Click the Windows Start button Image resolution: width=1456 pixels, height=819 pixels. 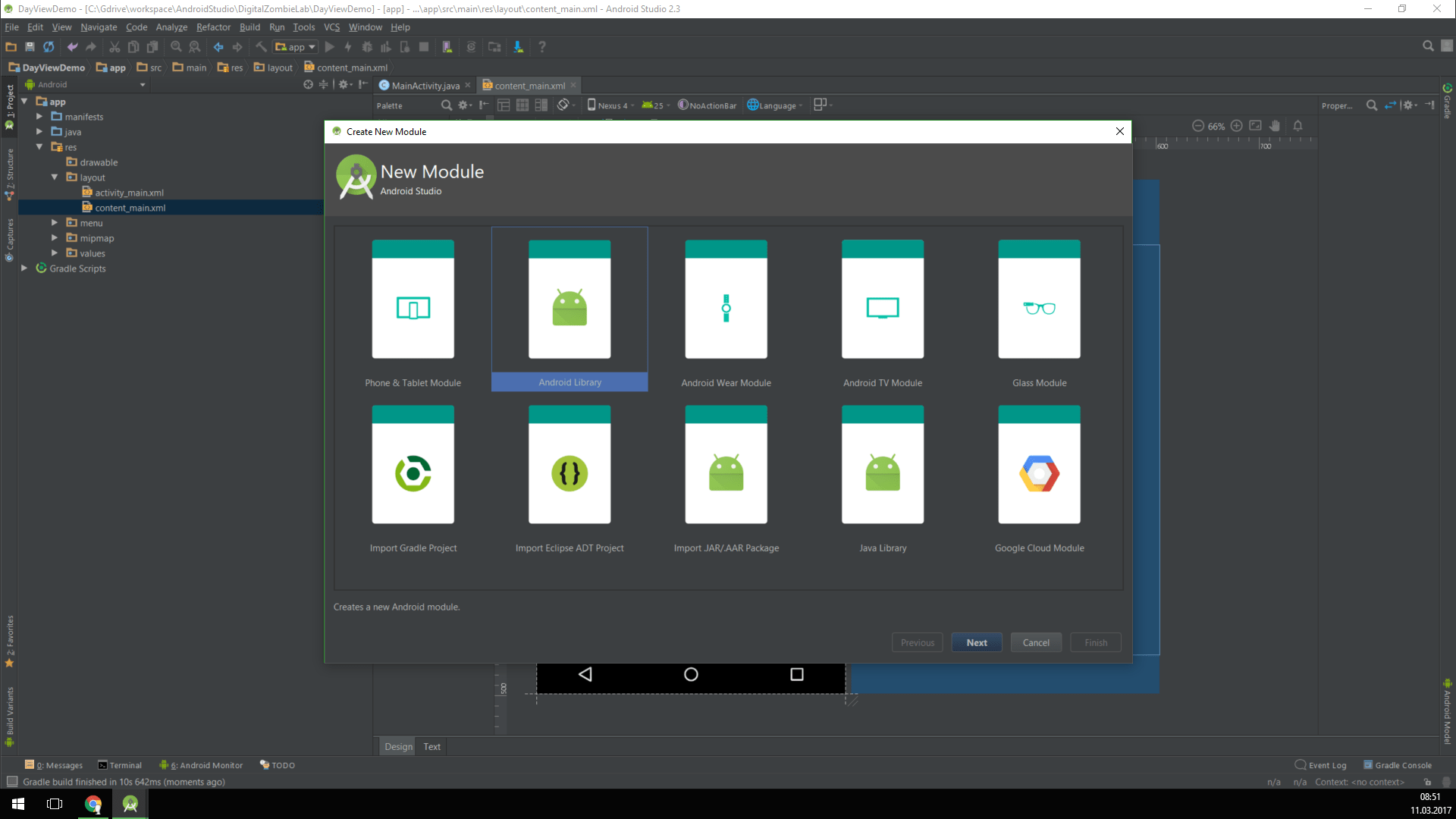point(18,804)
